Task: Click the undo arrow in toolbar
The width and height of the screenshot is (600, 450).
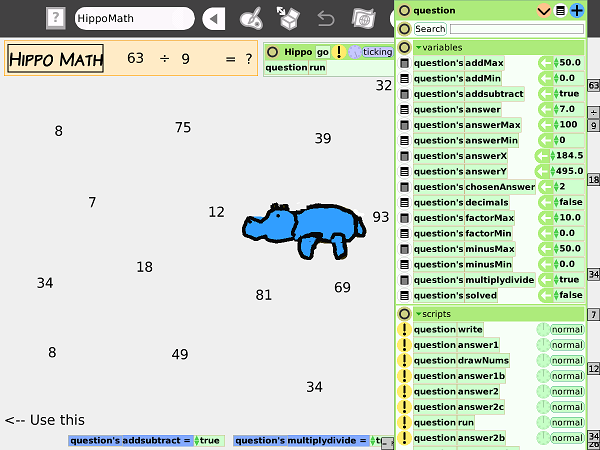Action: (x=325, y=18)
